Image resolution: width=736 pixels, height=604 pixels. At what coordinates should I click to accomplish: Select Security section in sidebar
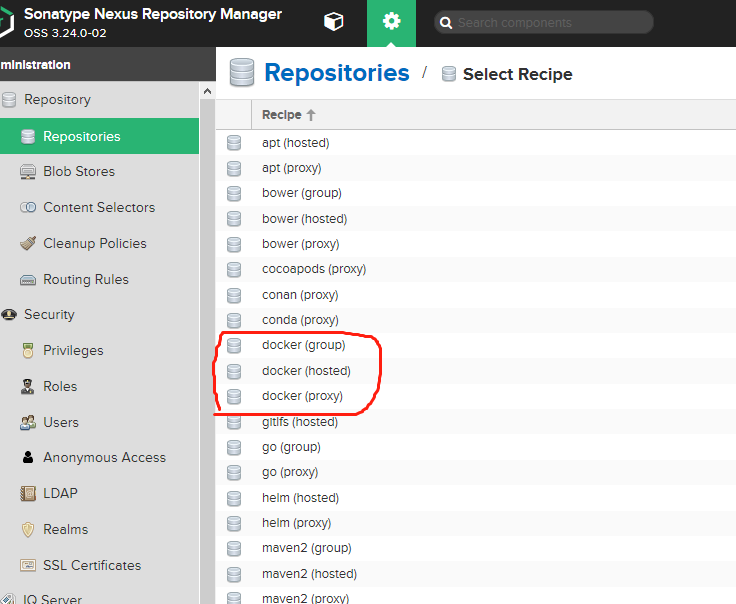coord(49,314)
